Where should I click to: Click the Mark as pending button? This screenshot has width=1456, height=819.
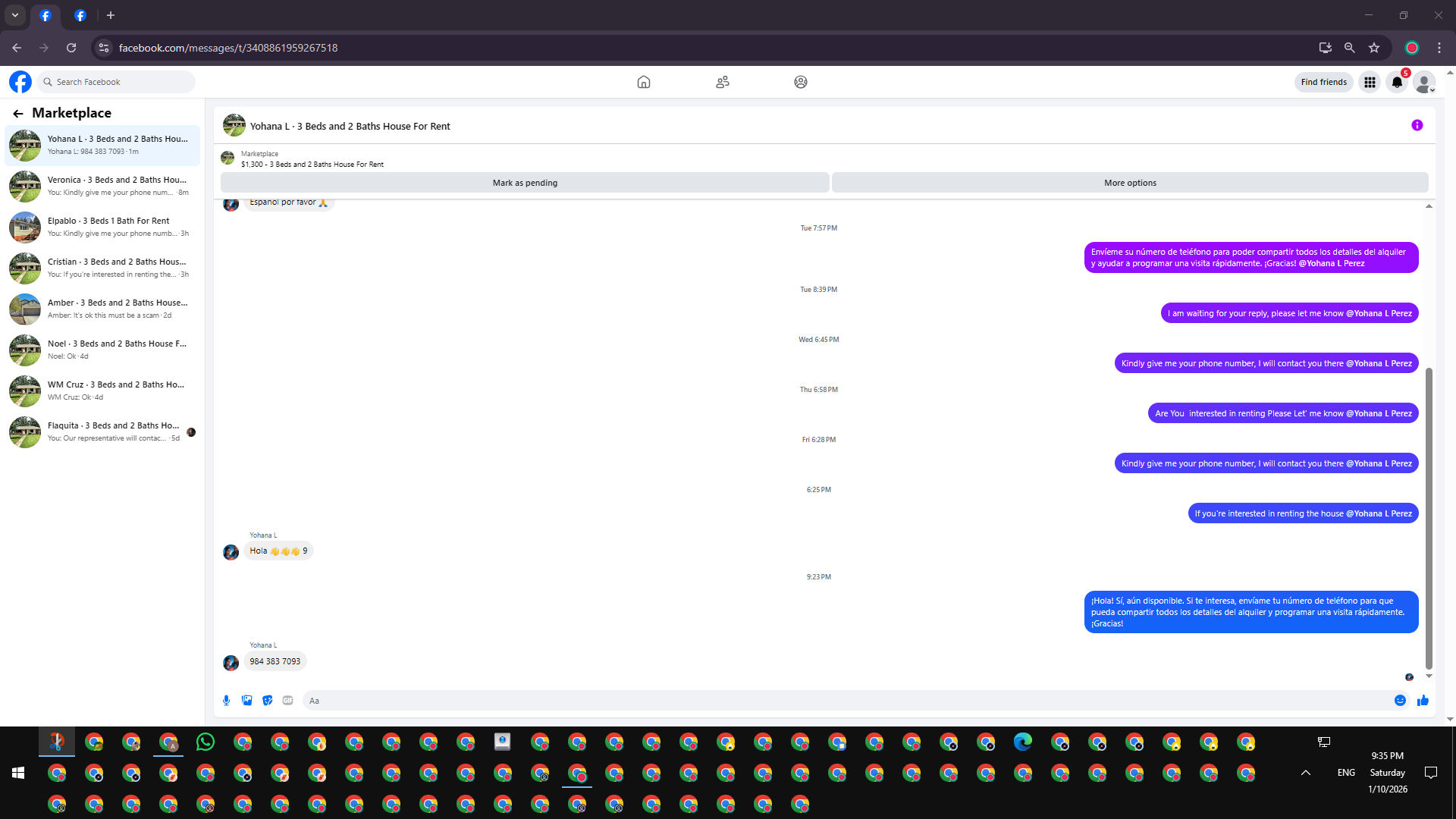coord(525,183)
